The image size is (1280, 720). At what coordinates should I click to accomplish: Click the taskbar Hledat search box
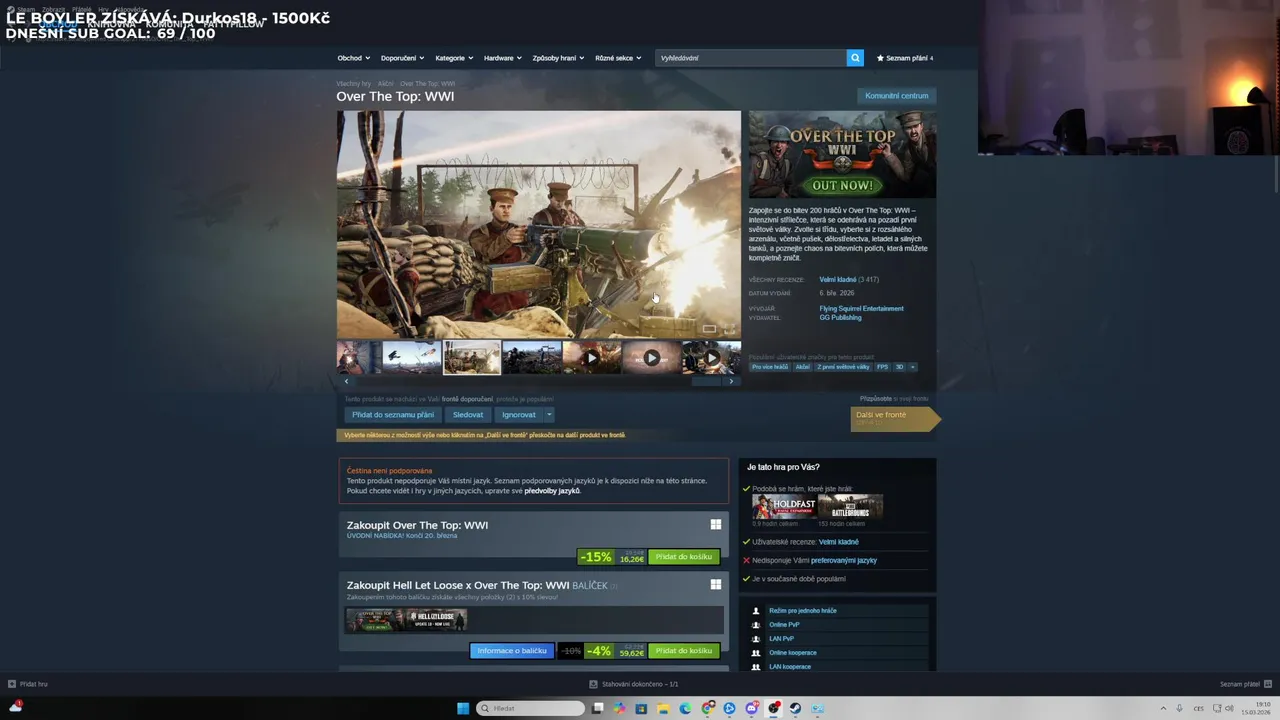(x=530, y=708)
